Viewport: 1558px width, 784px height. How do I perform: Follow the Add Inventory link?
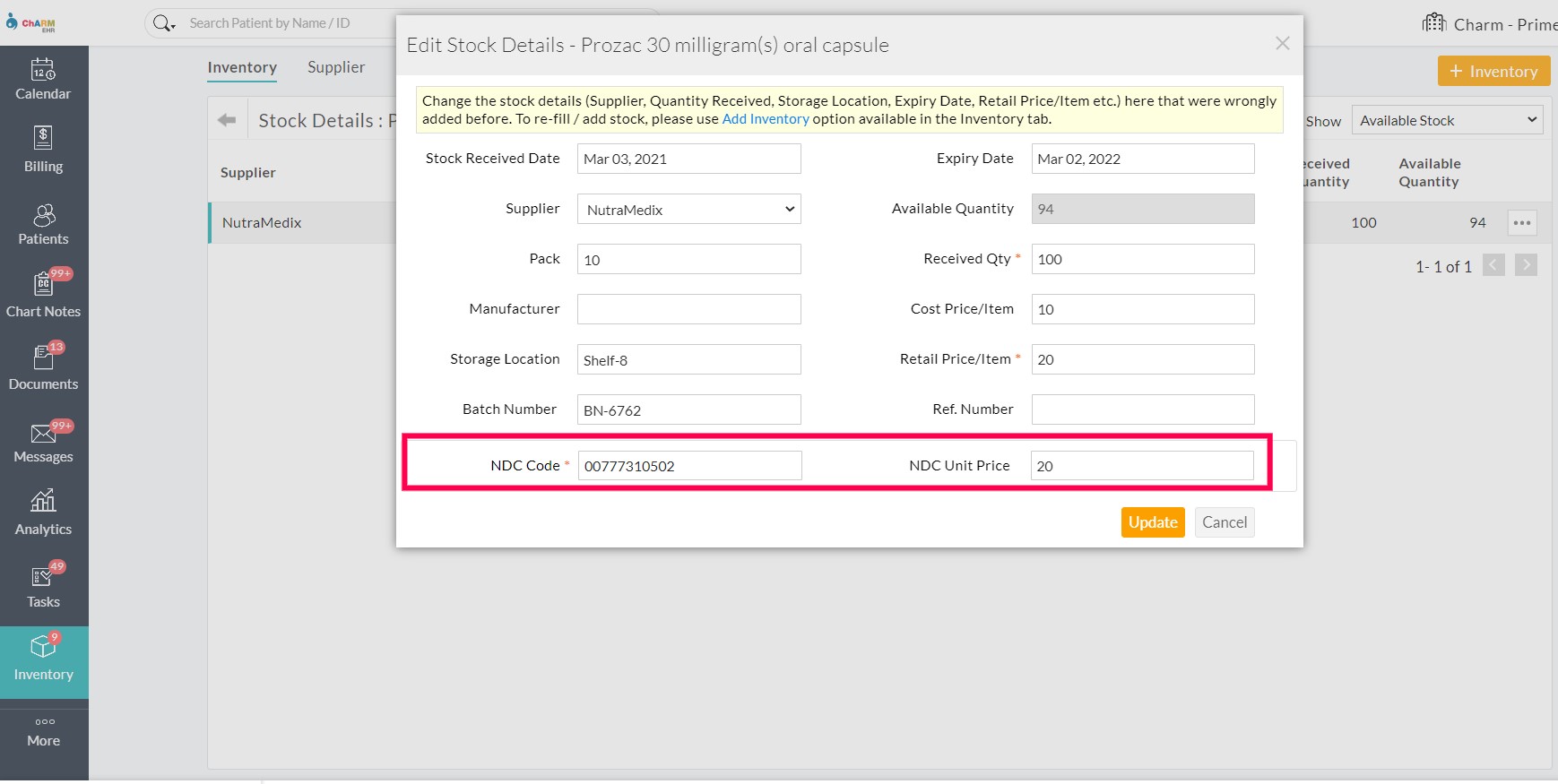tap(765, 119)
